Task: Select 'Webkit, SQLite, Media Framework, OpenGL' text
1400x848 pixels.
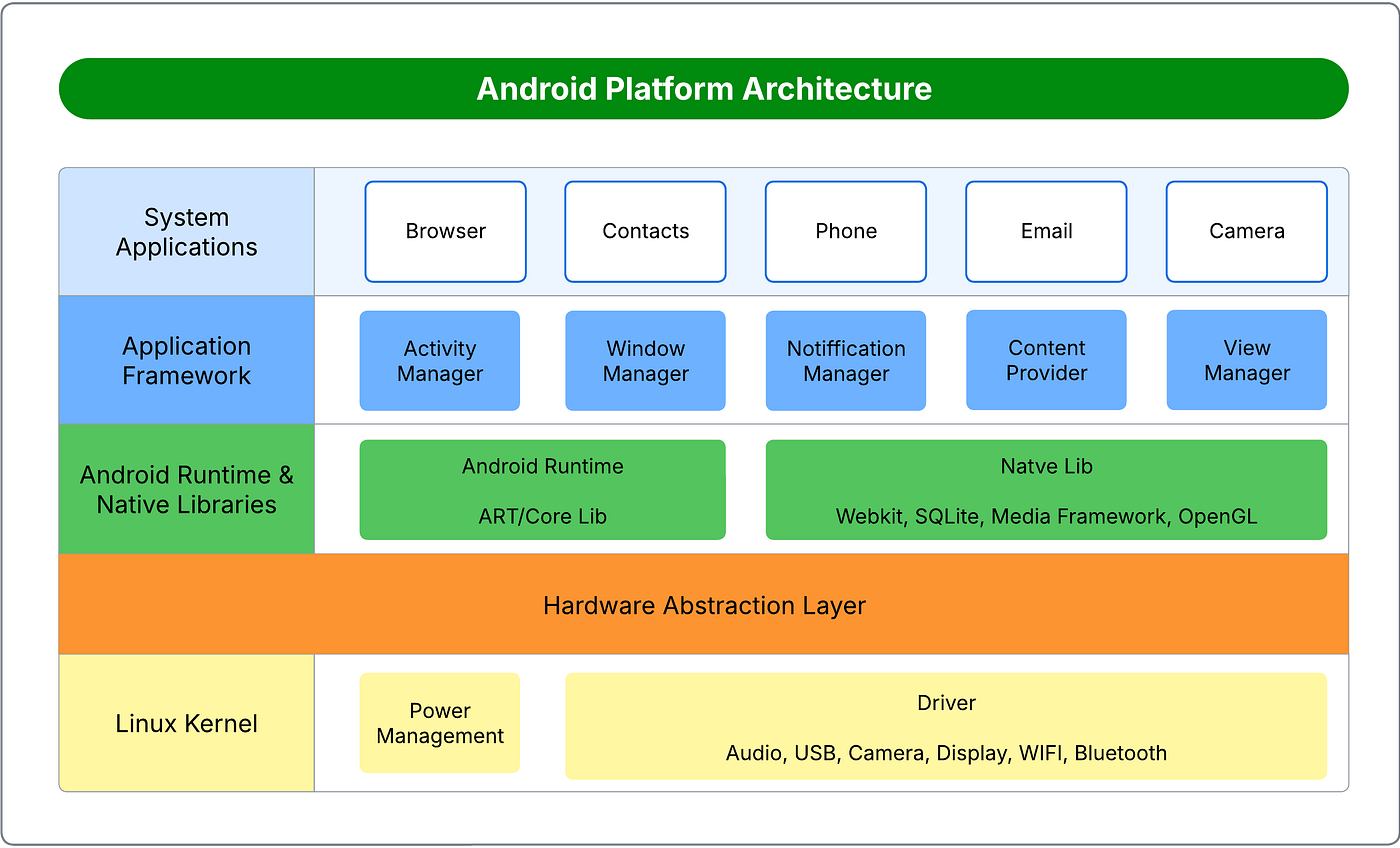Action: 1046,517
